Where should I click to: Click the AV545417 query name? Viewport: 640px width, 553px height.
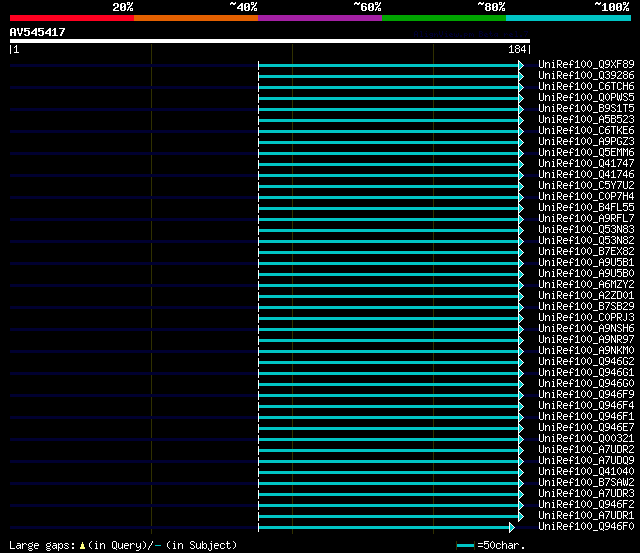(38, 32)
